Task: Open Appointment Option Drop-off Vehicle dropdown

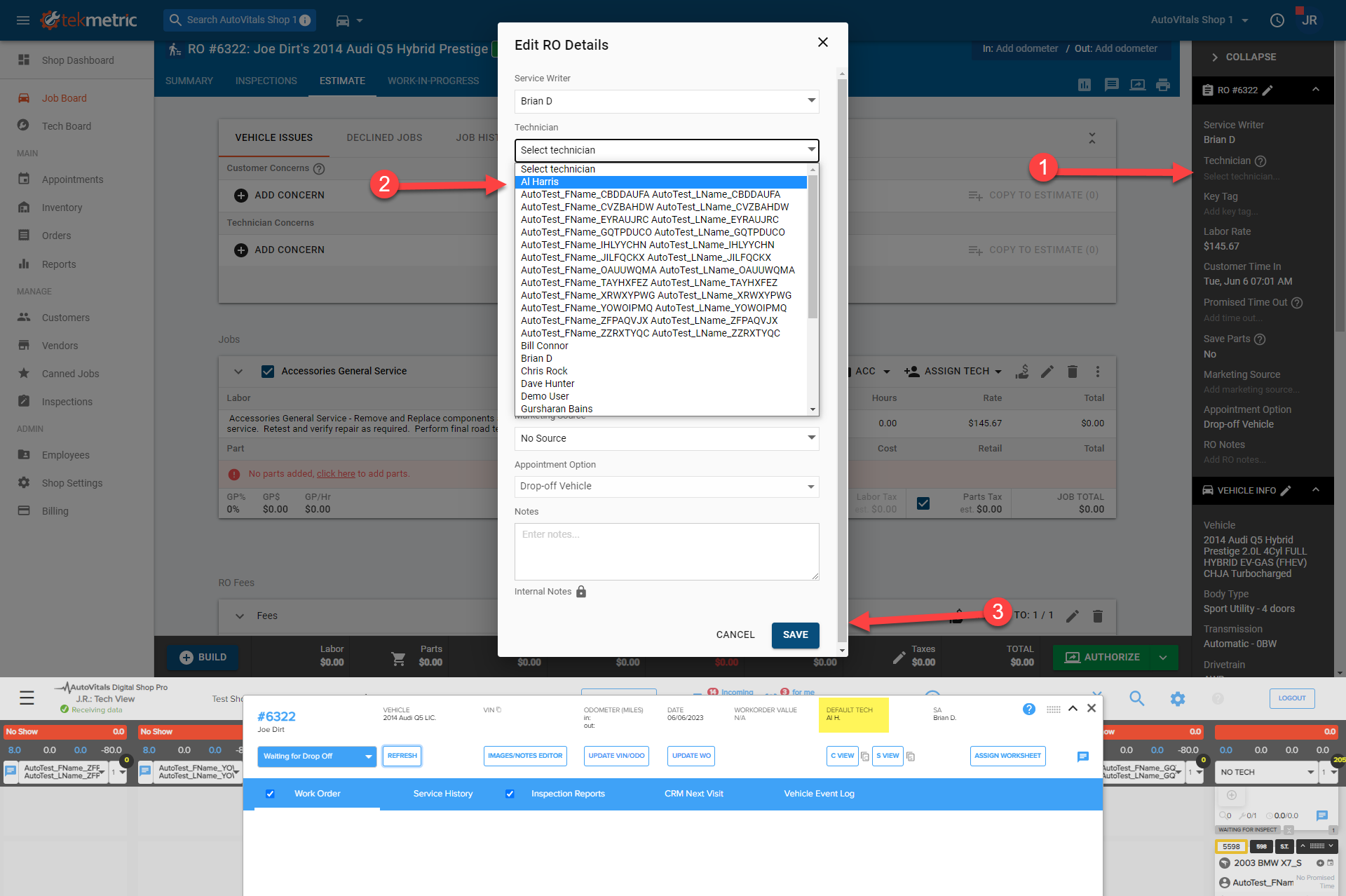Action: point(667,487)
